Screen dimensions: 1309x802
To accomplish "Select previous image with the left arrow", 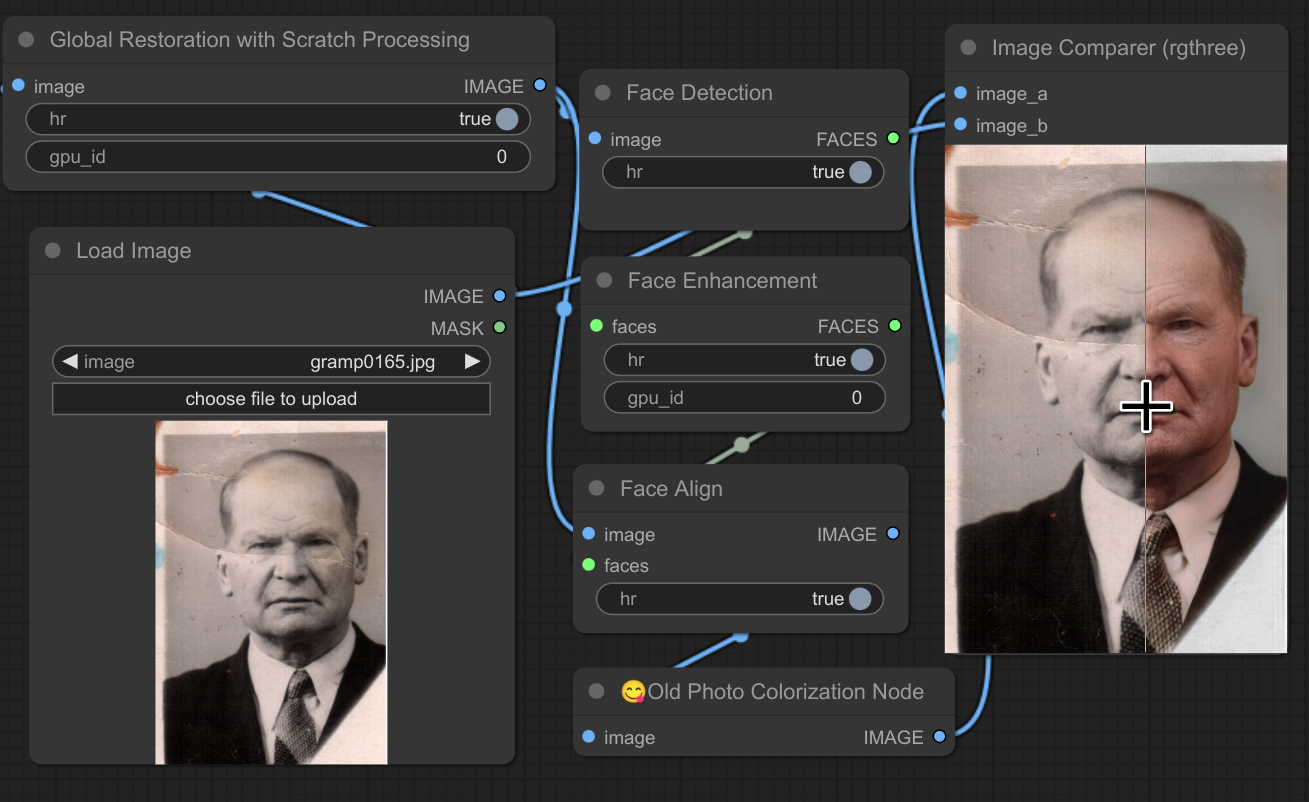I will point(70,362).
